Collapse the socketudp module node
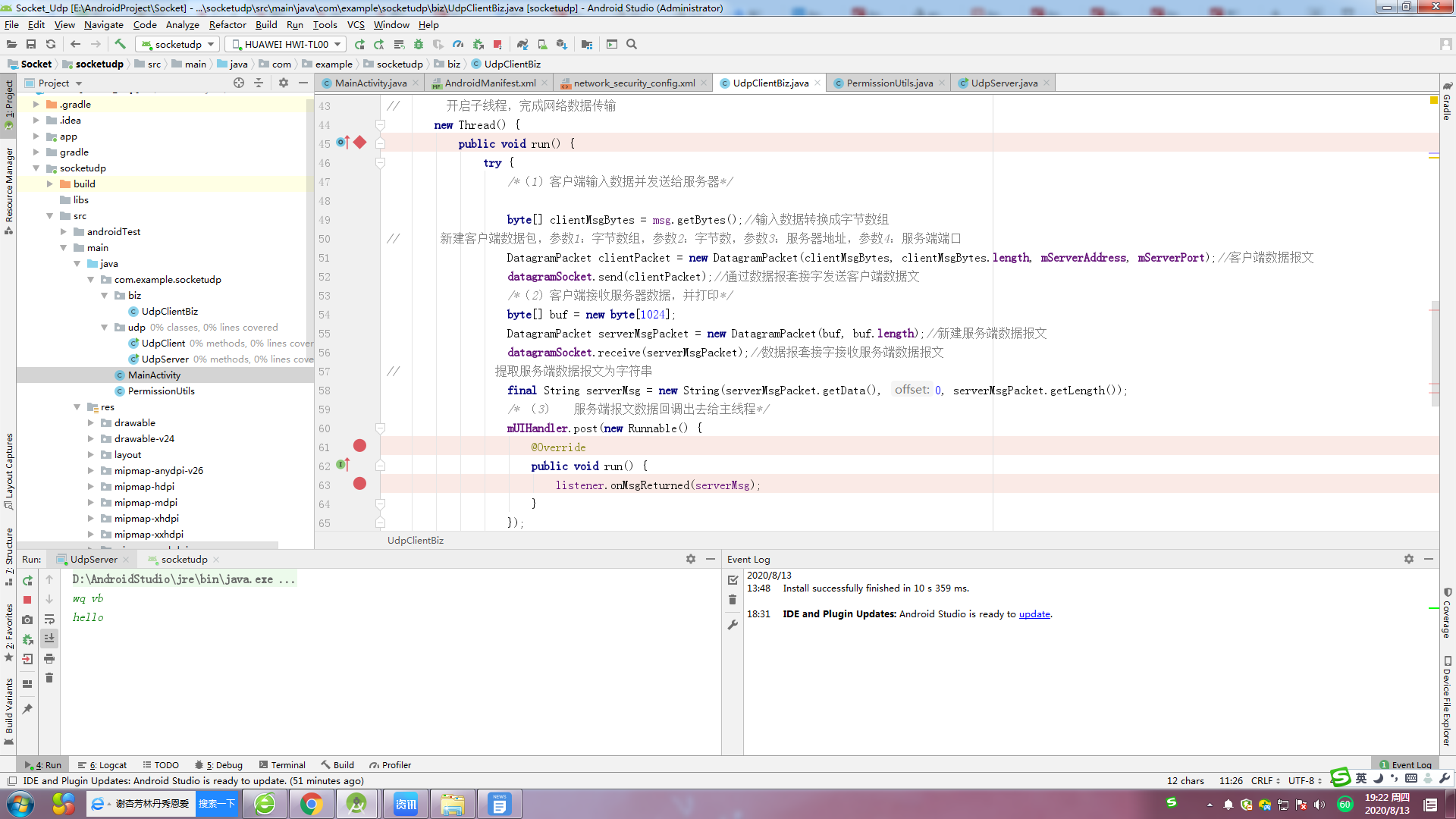This screenshot has height=819, width=1456. tap(36, 168)
